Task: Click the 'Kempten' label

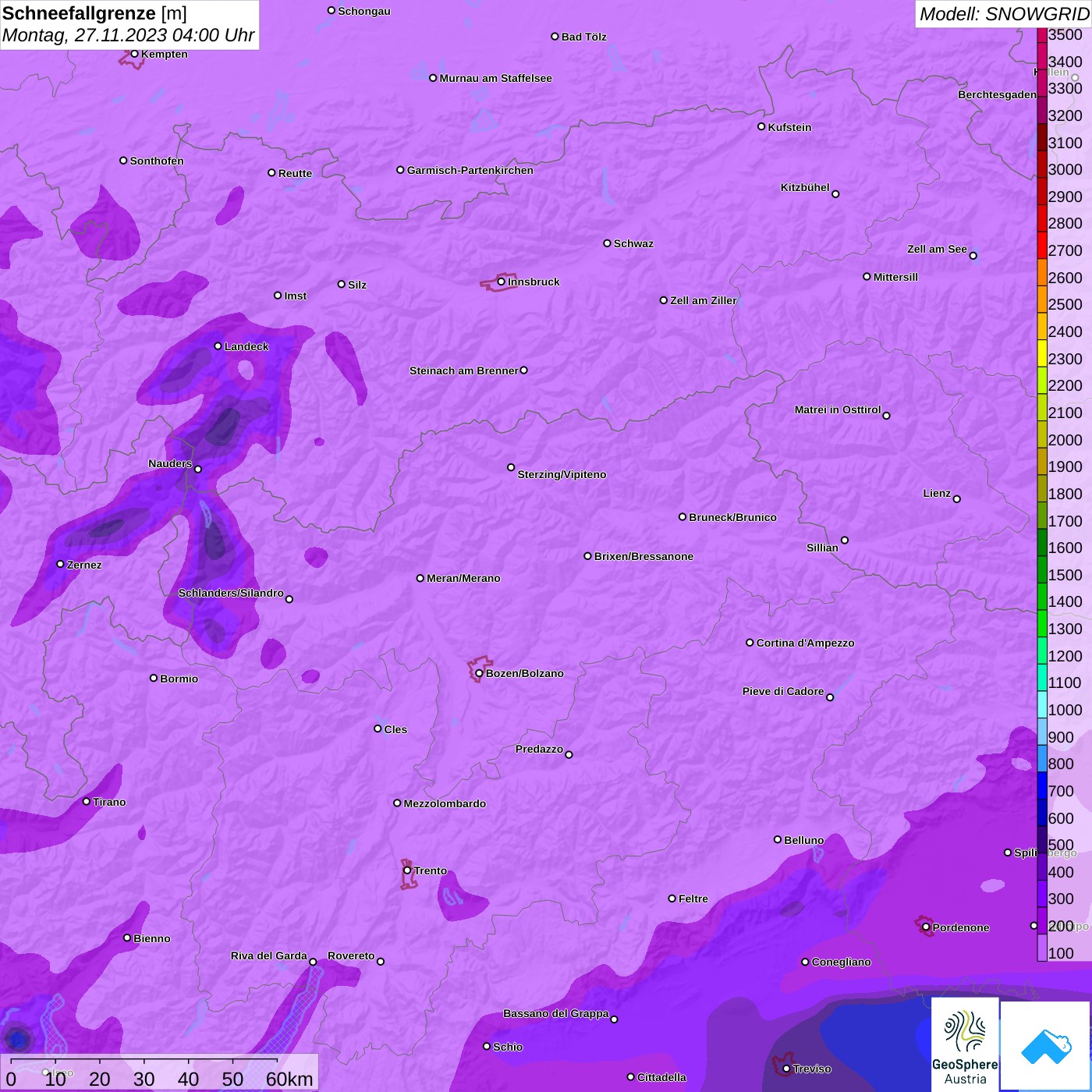Action: 165,54
